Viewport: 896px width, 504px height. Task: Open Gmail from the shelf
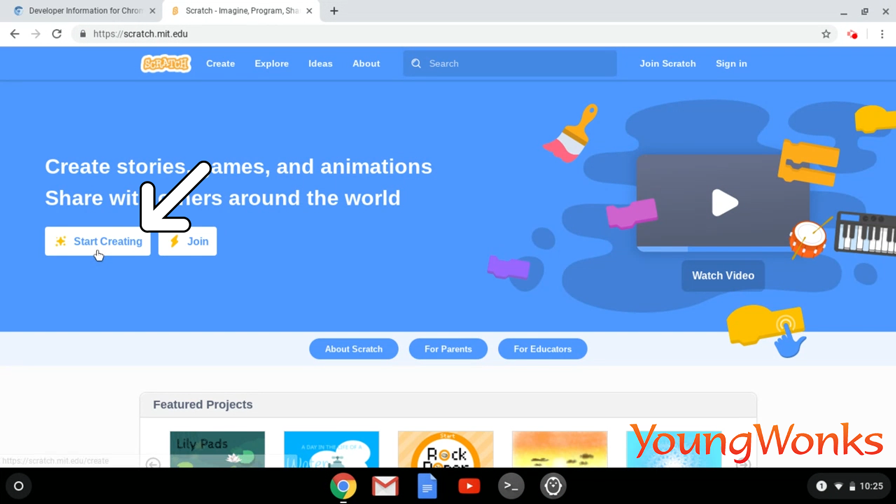(385, 486)
